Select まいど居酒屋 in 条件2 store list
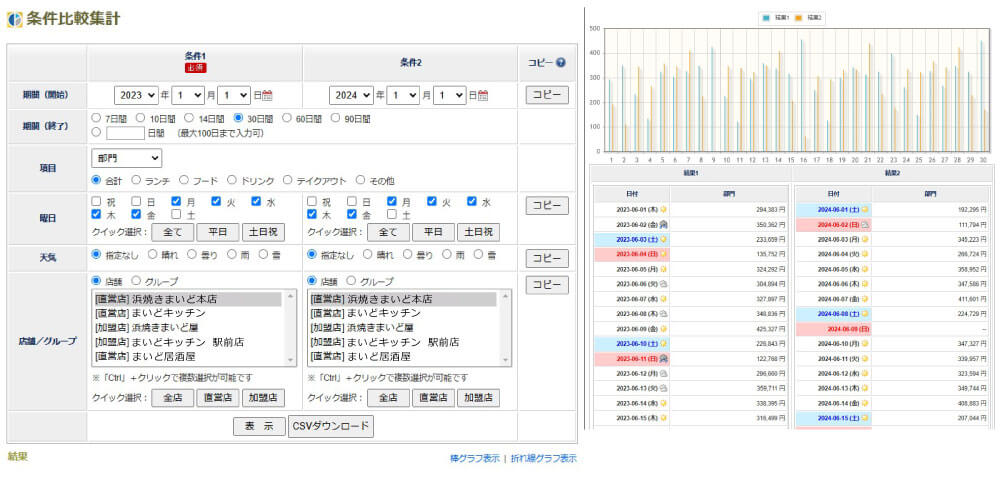This screenshot has width=1000, height=480. pos(402,356)
